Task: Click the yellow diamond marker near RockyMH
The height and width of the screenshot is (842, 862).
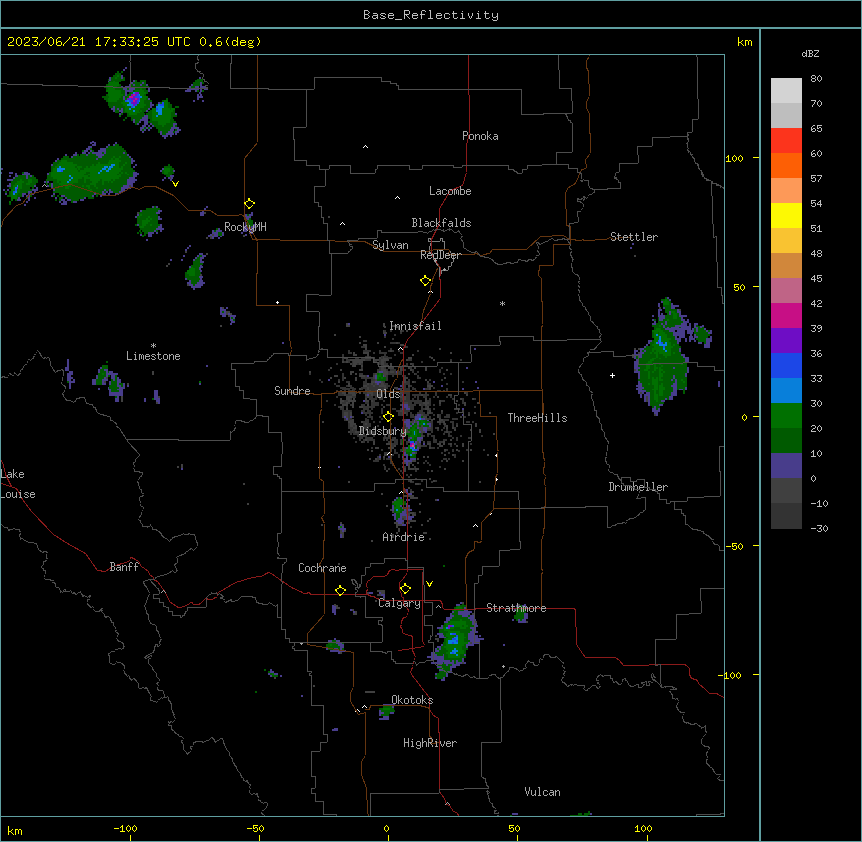Action: click(249, 204)
